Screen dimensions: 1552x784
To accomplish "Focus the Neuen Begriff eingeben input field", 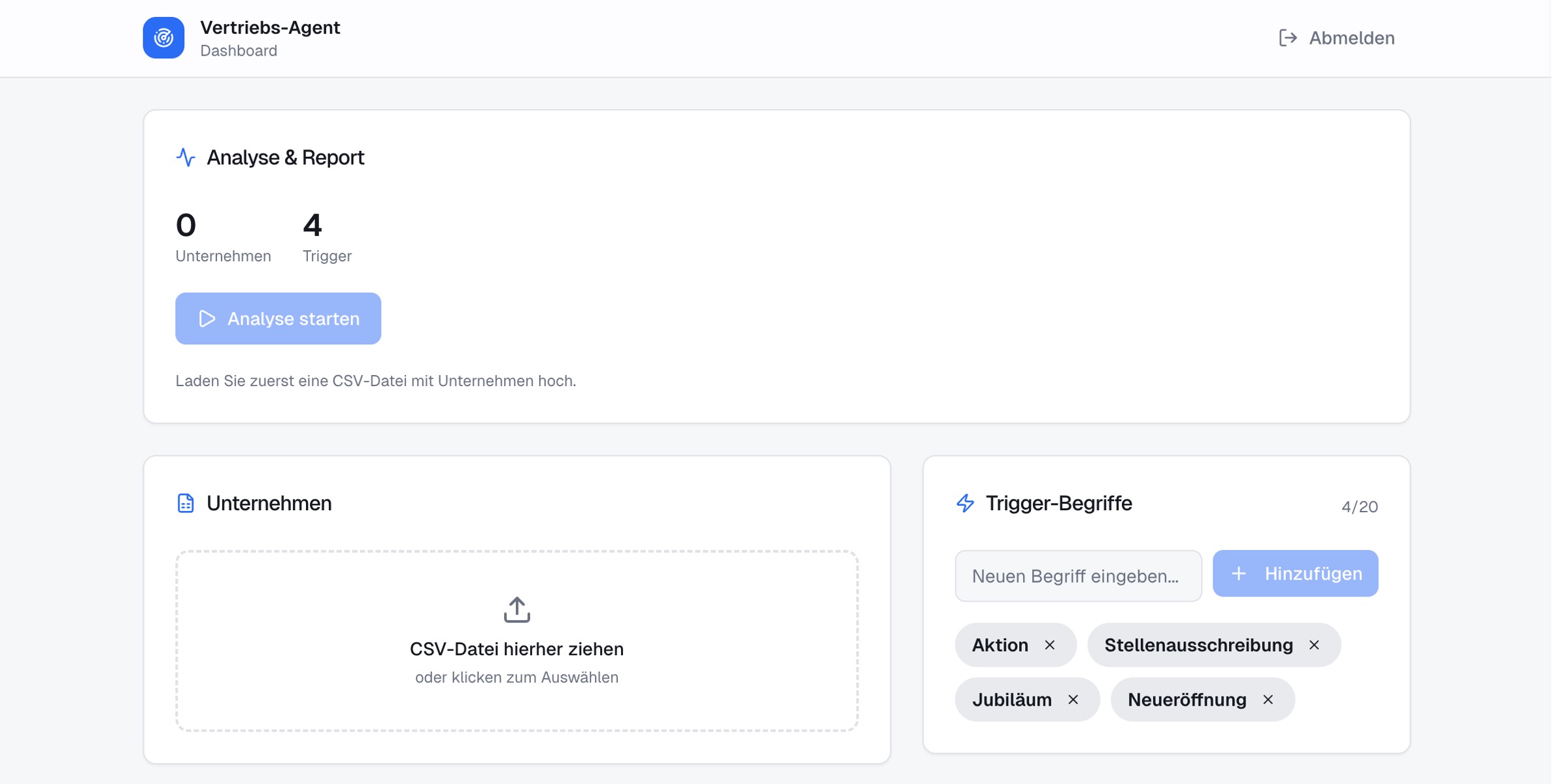I will [1077, 576].
